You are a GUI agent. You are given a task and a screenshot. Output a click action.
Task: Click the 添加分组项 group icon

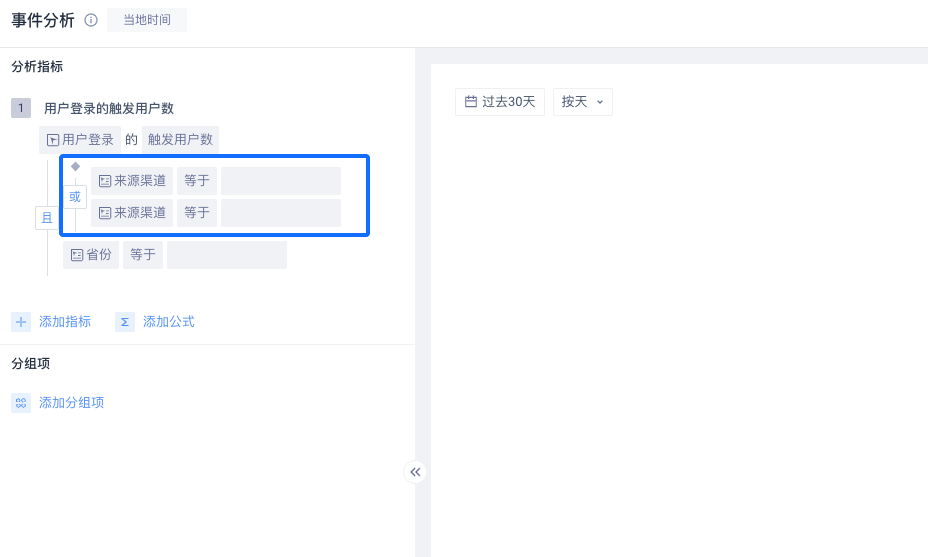(21, 403)
